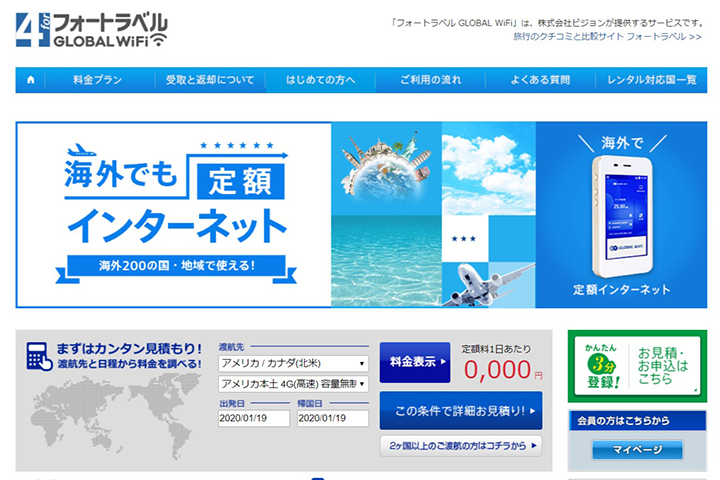This screenshot has width=720, height=480.
Task: Click the マイページ button
Action: pos(636,450)
